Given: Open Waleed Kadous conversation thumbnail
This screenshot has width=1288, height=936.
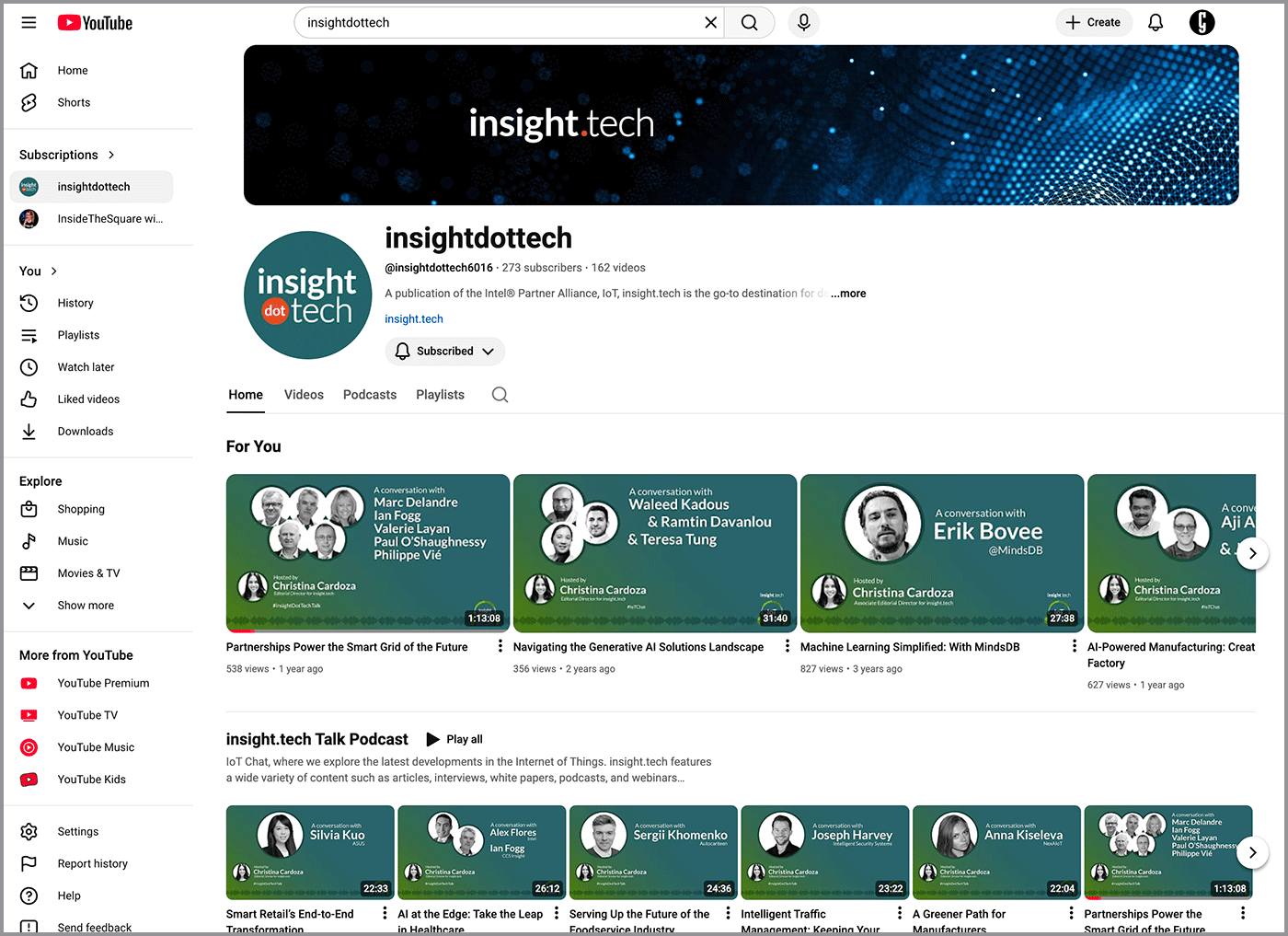Looking at the screenshot, I should coord(655,553).
